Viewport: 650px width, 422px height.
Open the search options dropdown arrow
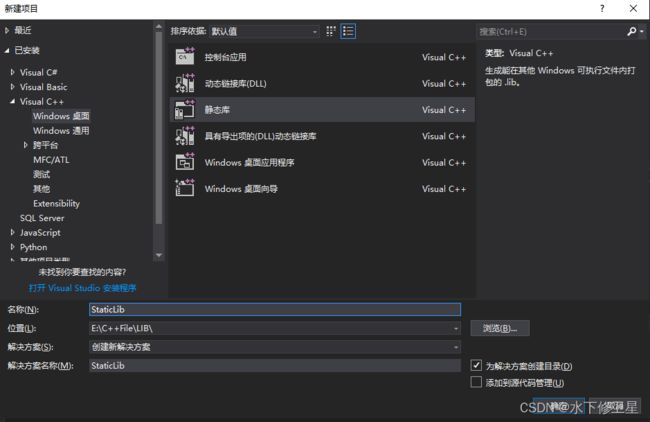click(642, 32)
